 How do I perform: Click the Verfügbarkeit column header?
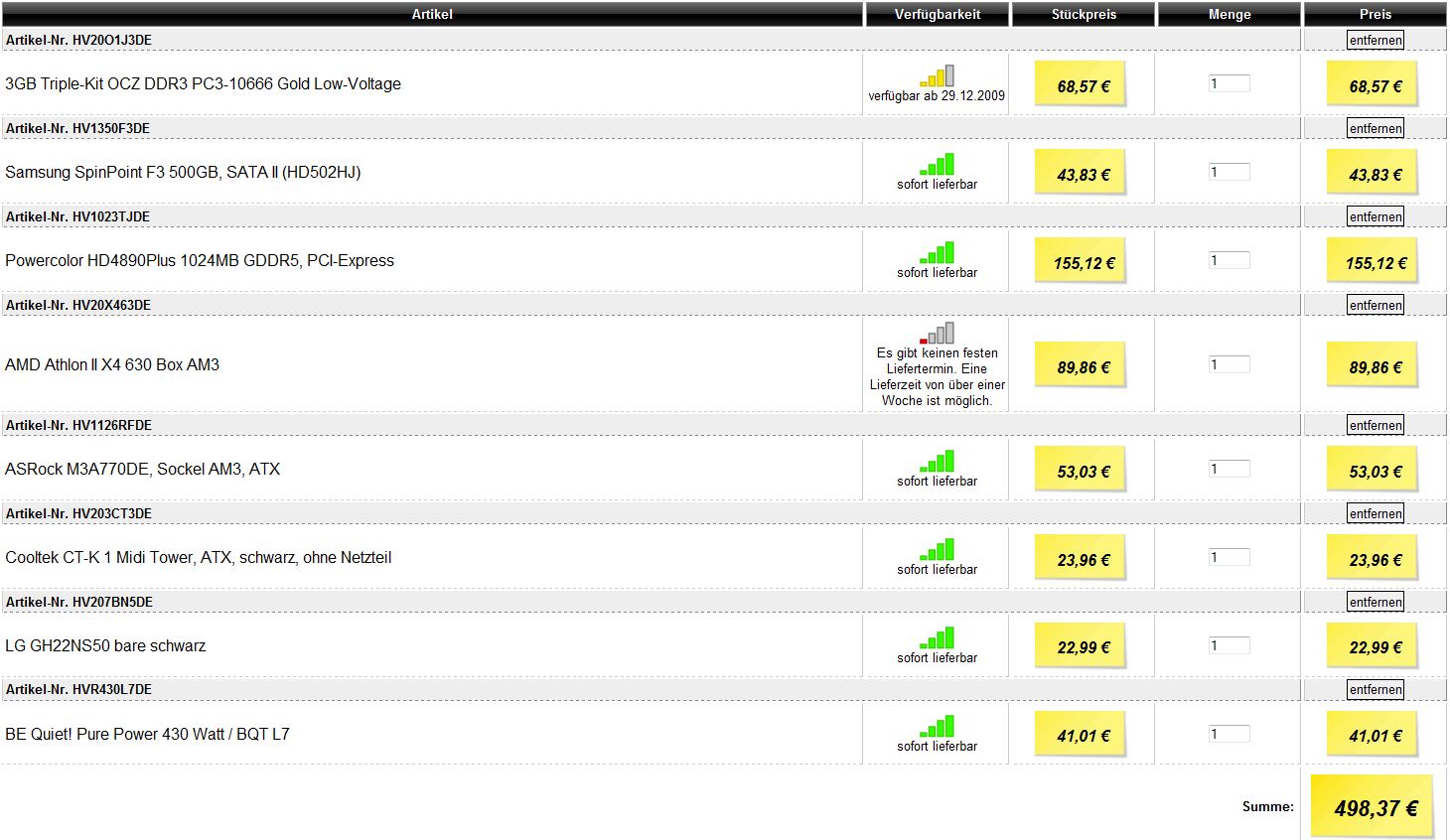pyautogui.click(x=937, y=14)
